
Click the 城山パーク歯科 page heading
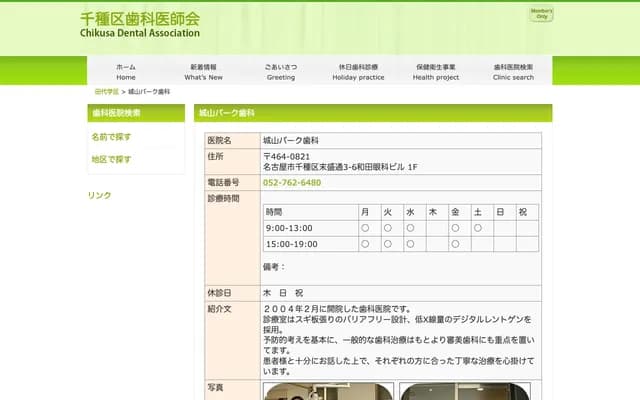coord(373,113)
